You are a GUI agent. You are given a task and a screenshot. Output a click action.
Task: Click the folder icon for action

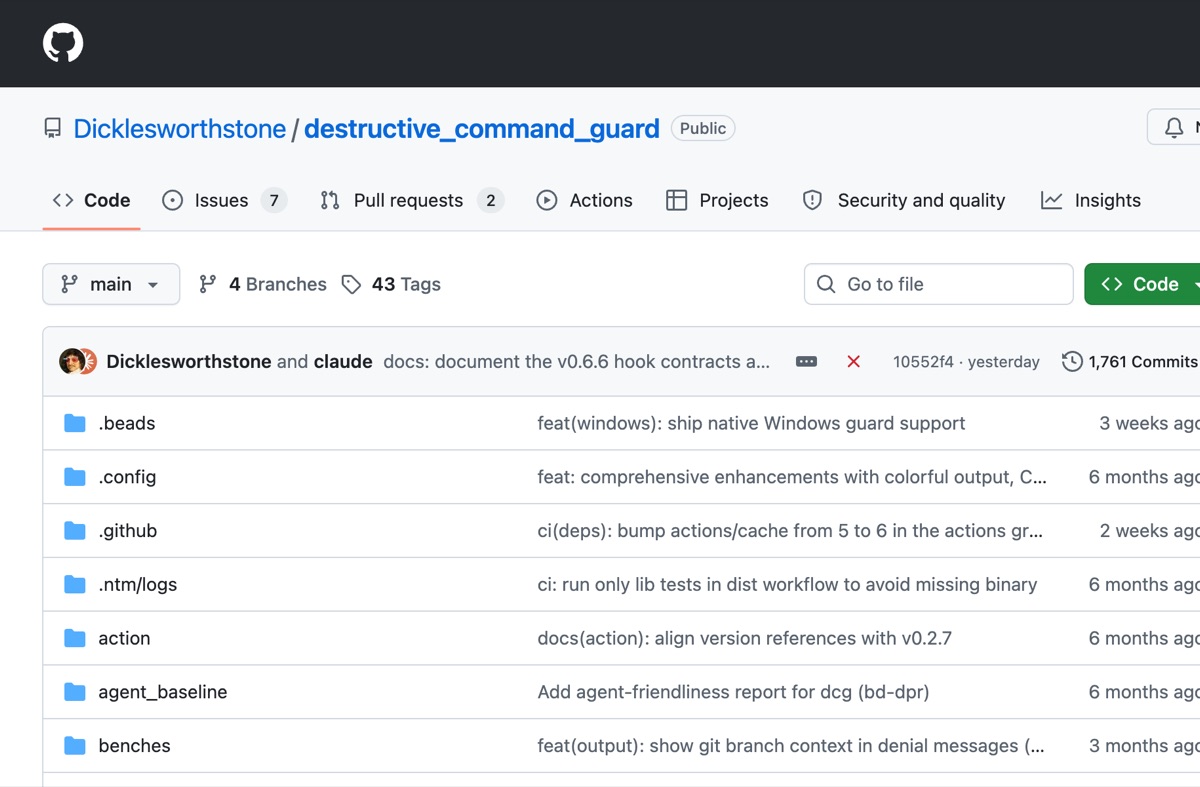[x=75, y=638]
